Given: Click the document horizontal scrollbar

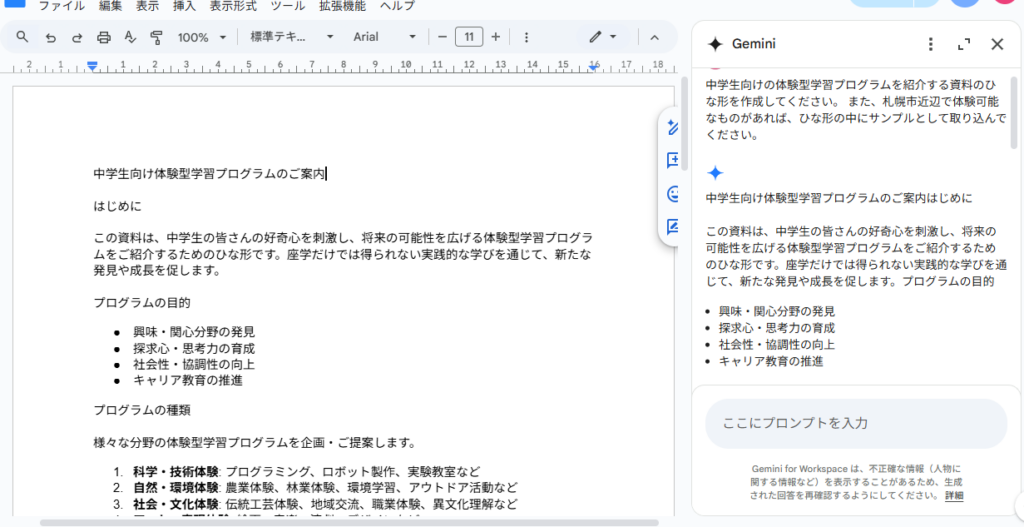Looking at the screenshot, I should 349,522.
